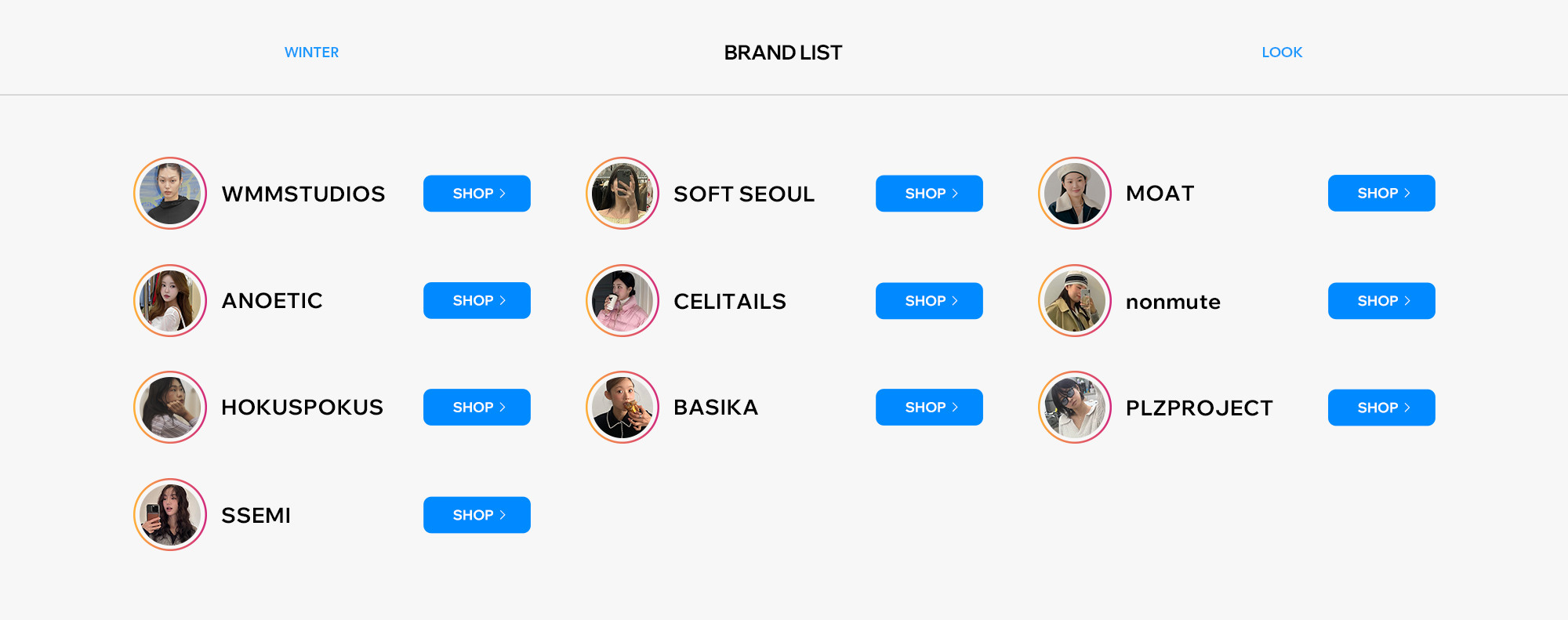Go to the LOOK tab
Screen dimensions: 1568x620
pos(1282,53)
